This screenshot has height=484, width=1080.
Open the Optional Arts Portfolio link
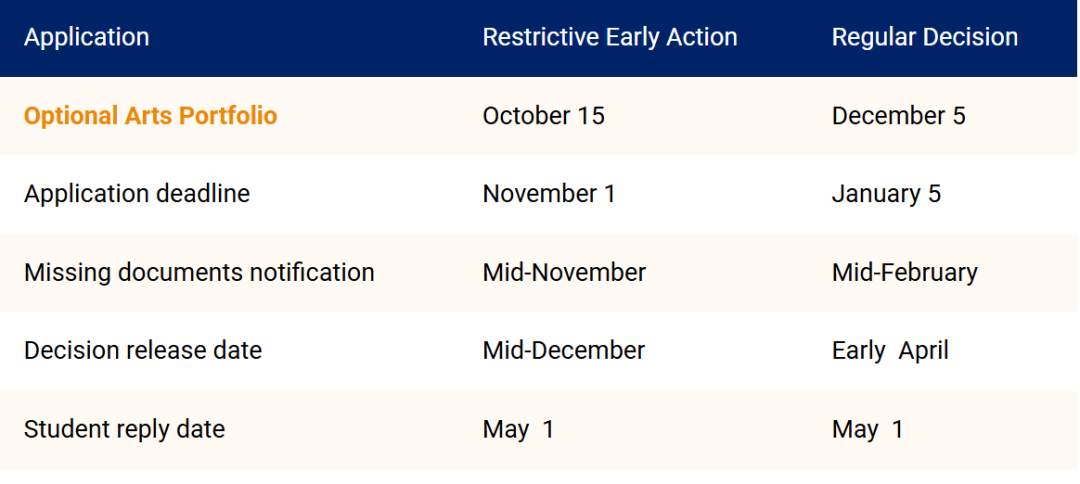click(x=150, y=116)
